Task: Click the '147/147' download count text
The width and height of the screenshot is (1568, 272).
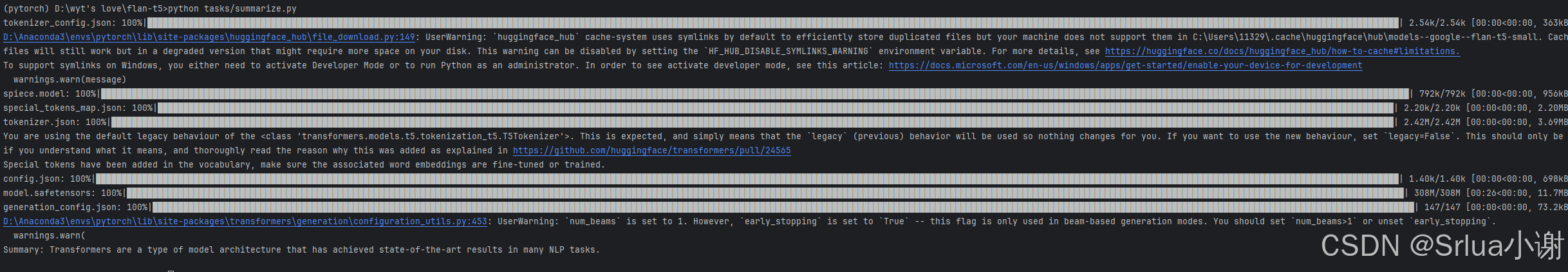Action: pos(1442,208)
